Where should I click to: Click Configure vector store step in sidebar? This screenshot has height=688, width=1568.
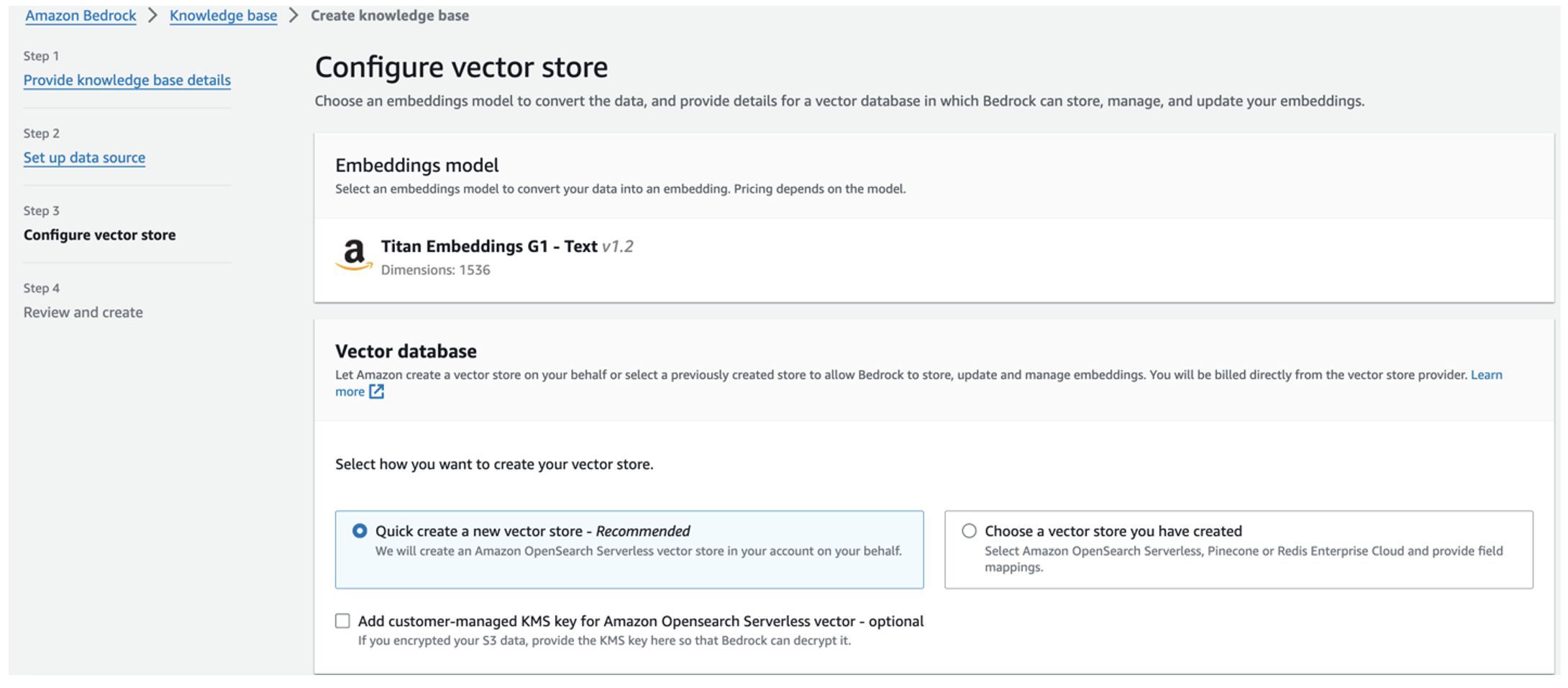pyautogui.click(x=99, y=235)
